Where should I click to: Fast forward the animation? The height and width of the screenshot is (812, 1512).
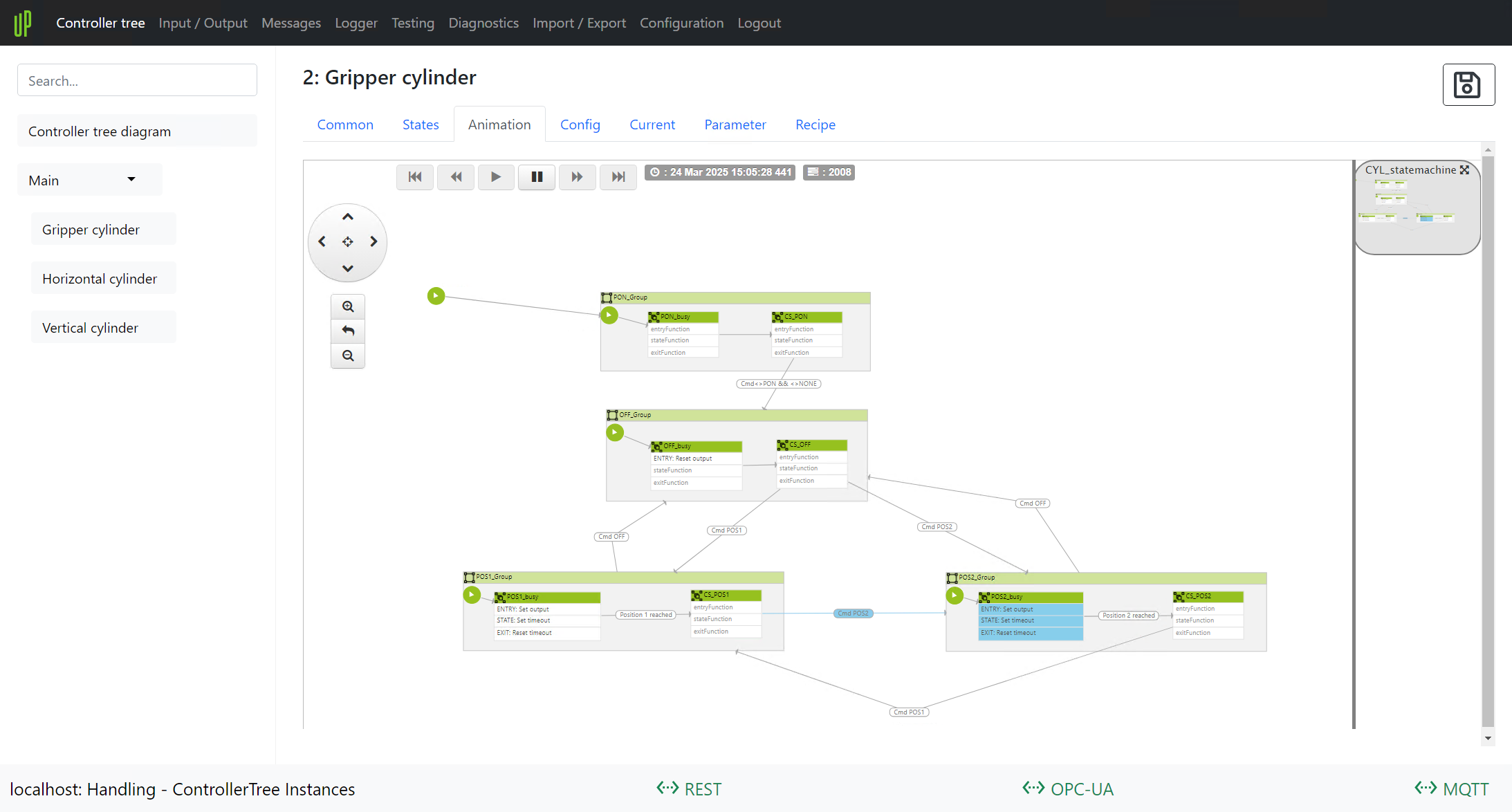point(577,177)
